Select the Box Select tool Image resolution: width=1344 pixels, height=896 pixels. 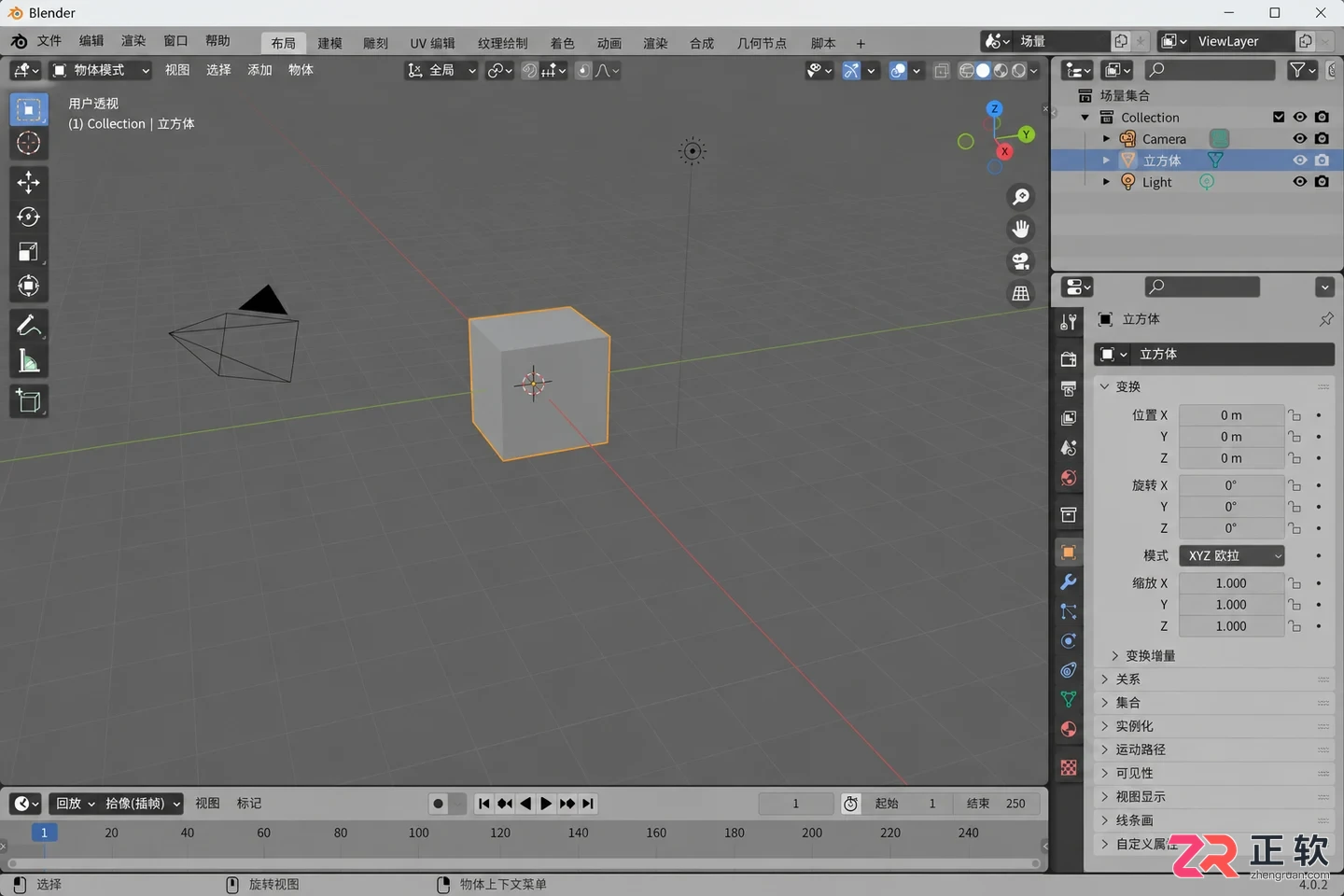[x=29, y=110]
